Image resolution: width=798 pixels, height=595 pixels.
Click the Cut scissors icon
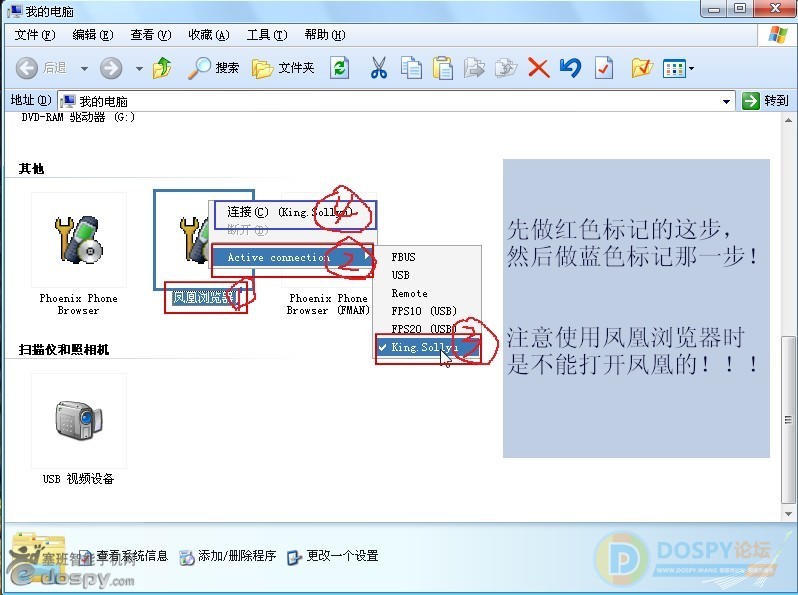pyautogui.click(x=378, y=68)
